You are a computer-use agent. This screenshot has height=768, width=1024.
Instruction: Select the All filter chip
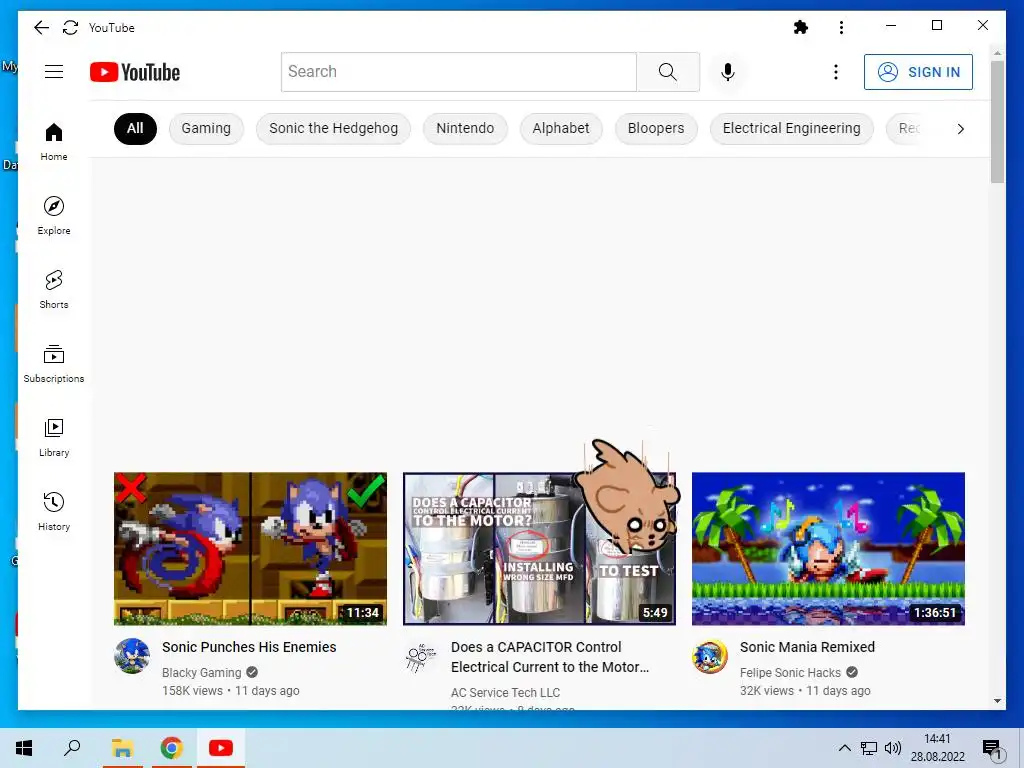[x=135, y=129]
